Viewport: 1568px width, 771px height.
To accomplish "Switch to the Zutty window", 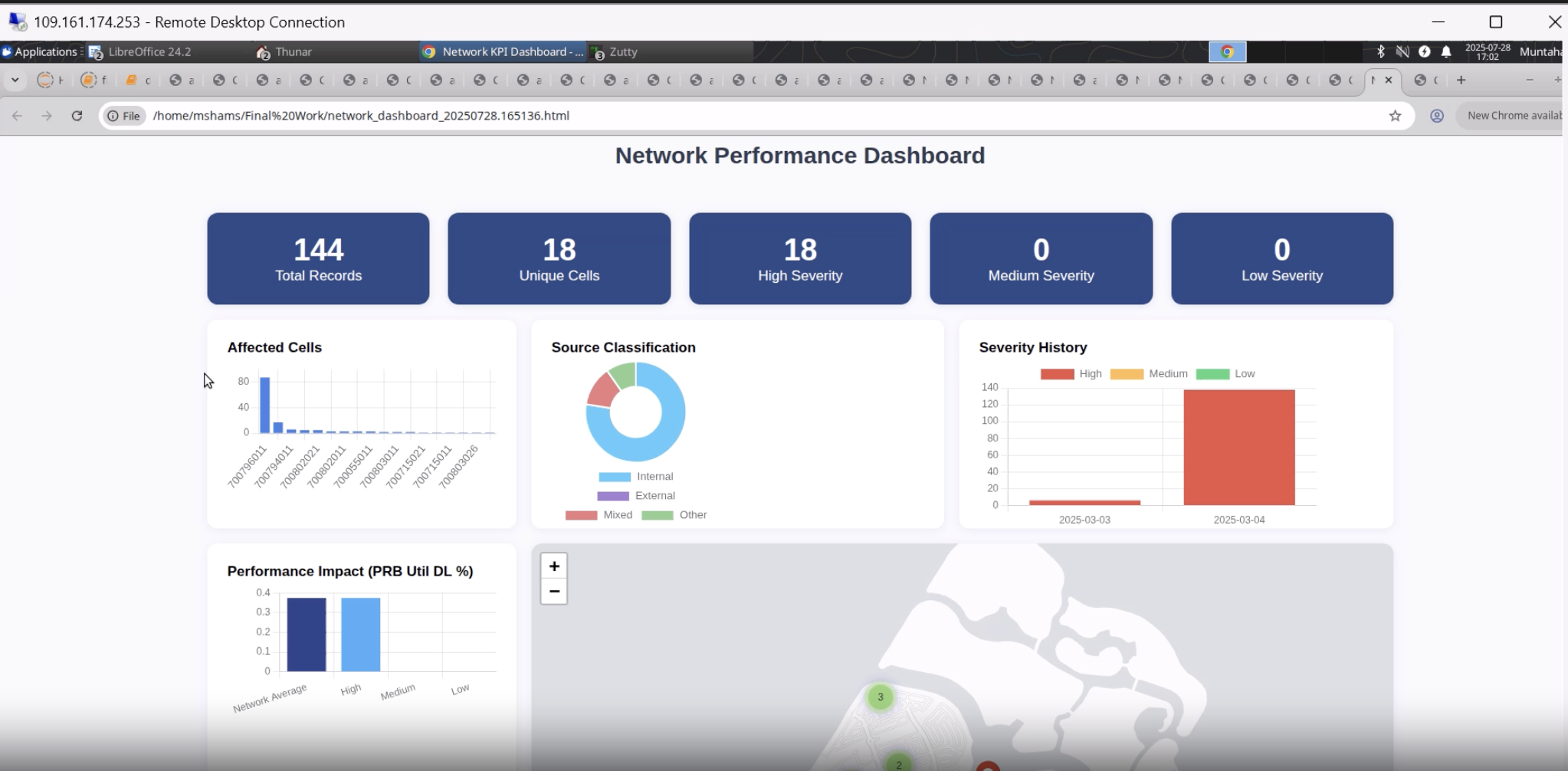I will coord(621,51).
